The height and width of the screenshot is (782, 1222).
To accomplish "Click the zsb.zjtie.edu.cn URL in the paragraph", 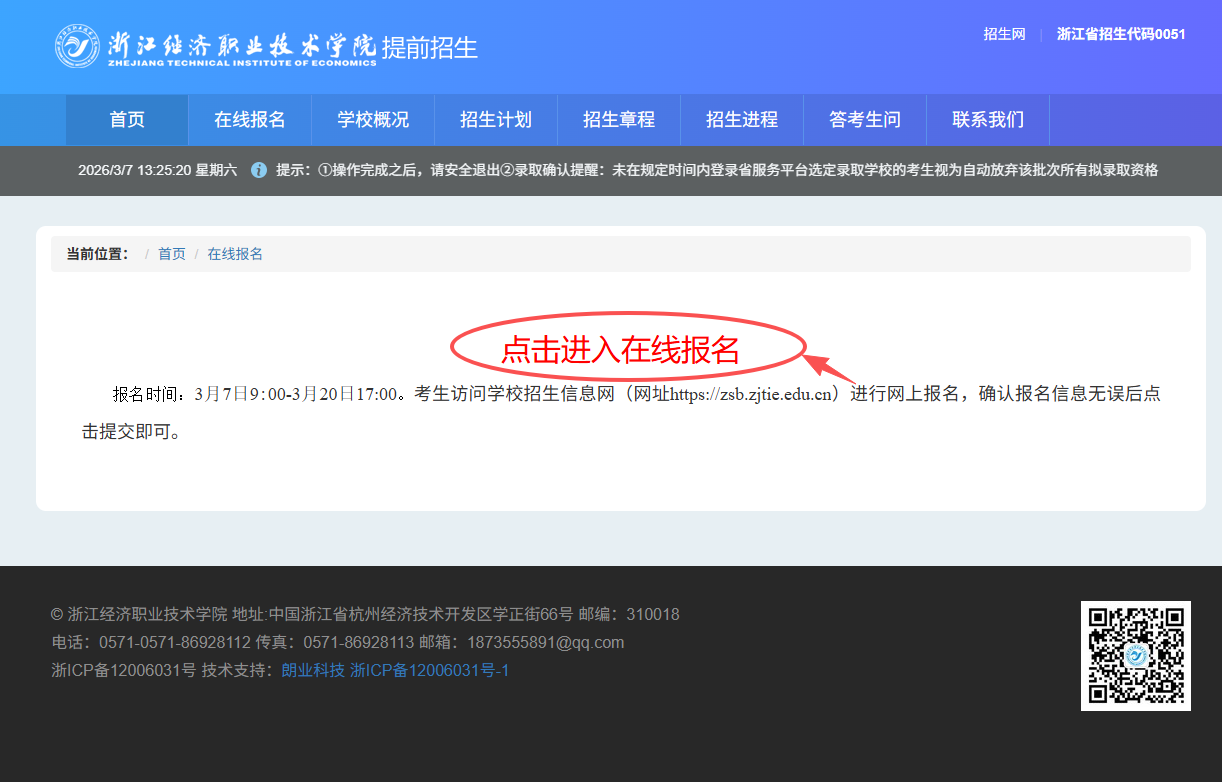I will tap(752, 394).
